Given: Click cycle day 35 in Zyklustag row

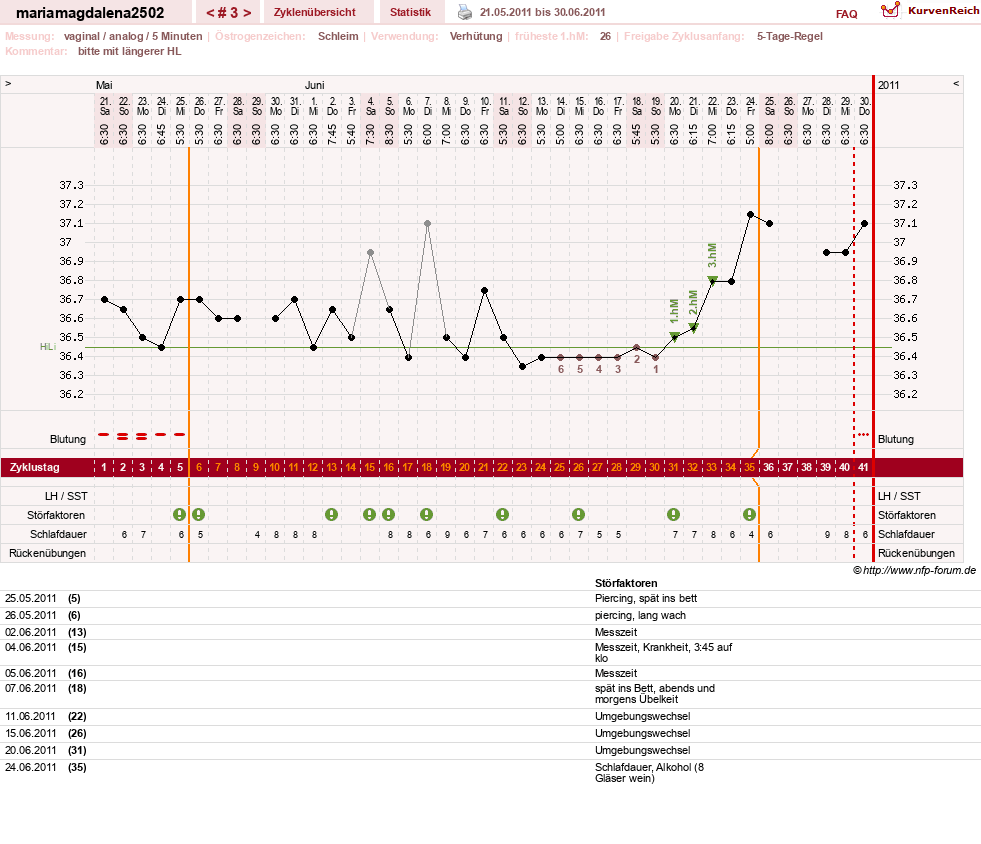Looking at the screenshot, I should tap(750, 467).
